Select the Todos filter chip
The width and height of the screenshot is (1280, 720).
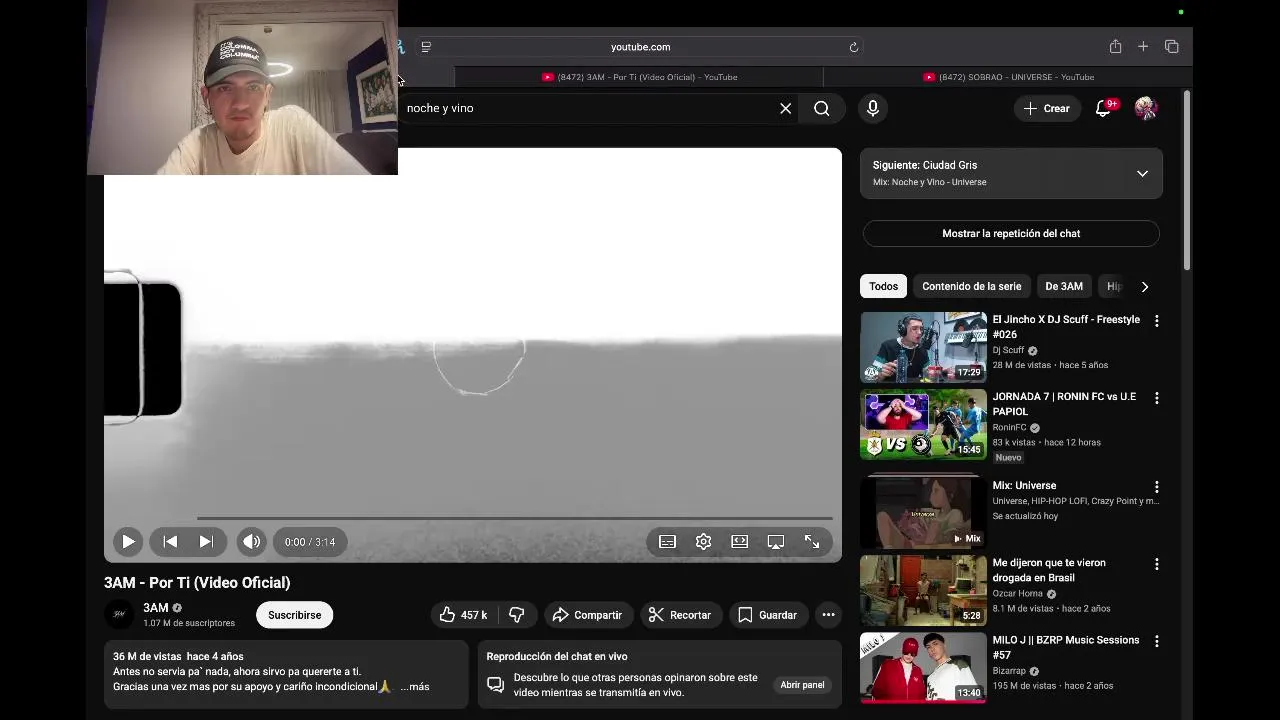(x=883, y=286)
